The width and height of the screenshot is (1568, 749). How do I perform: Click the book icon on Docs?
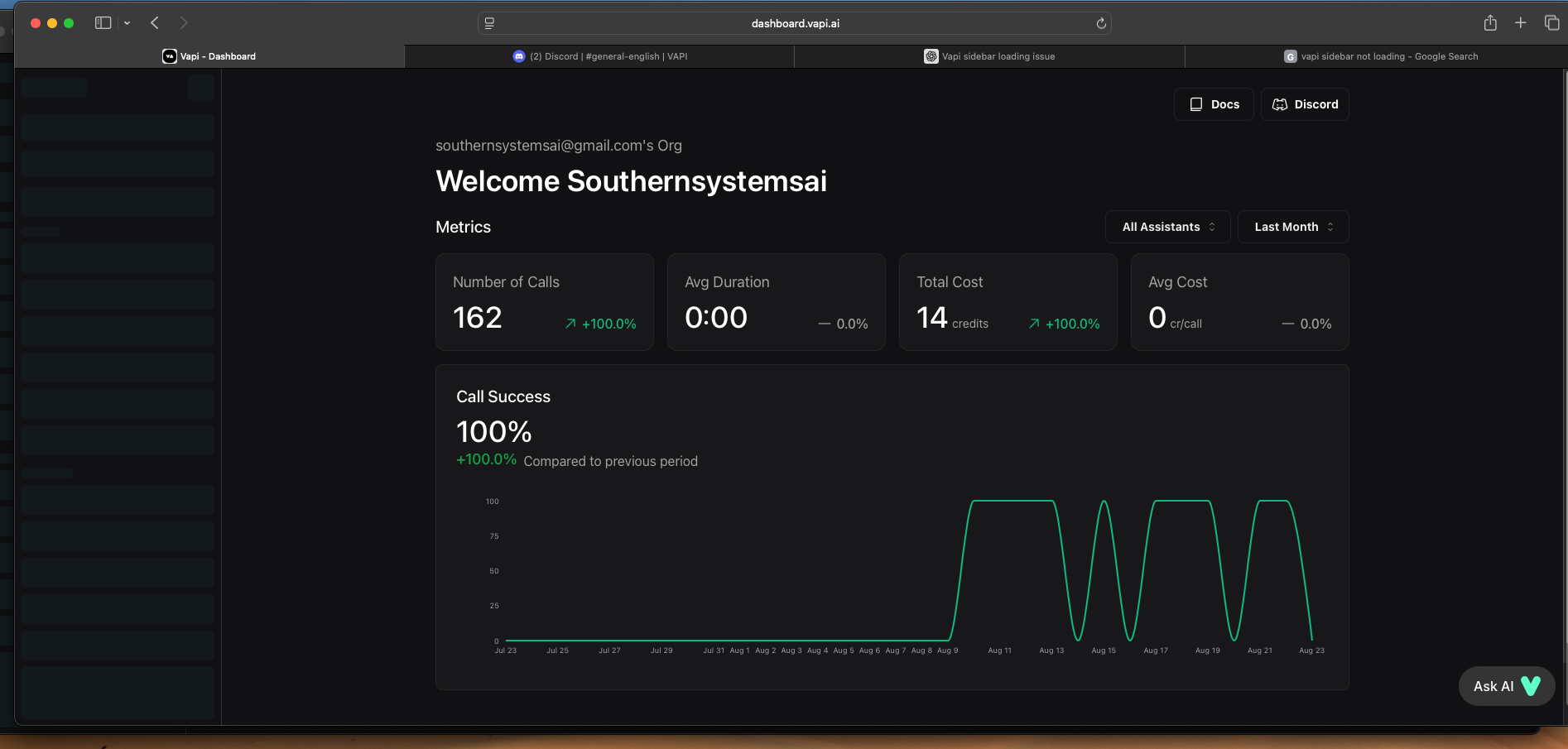pos(1195,104)
